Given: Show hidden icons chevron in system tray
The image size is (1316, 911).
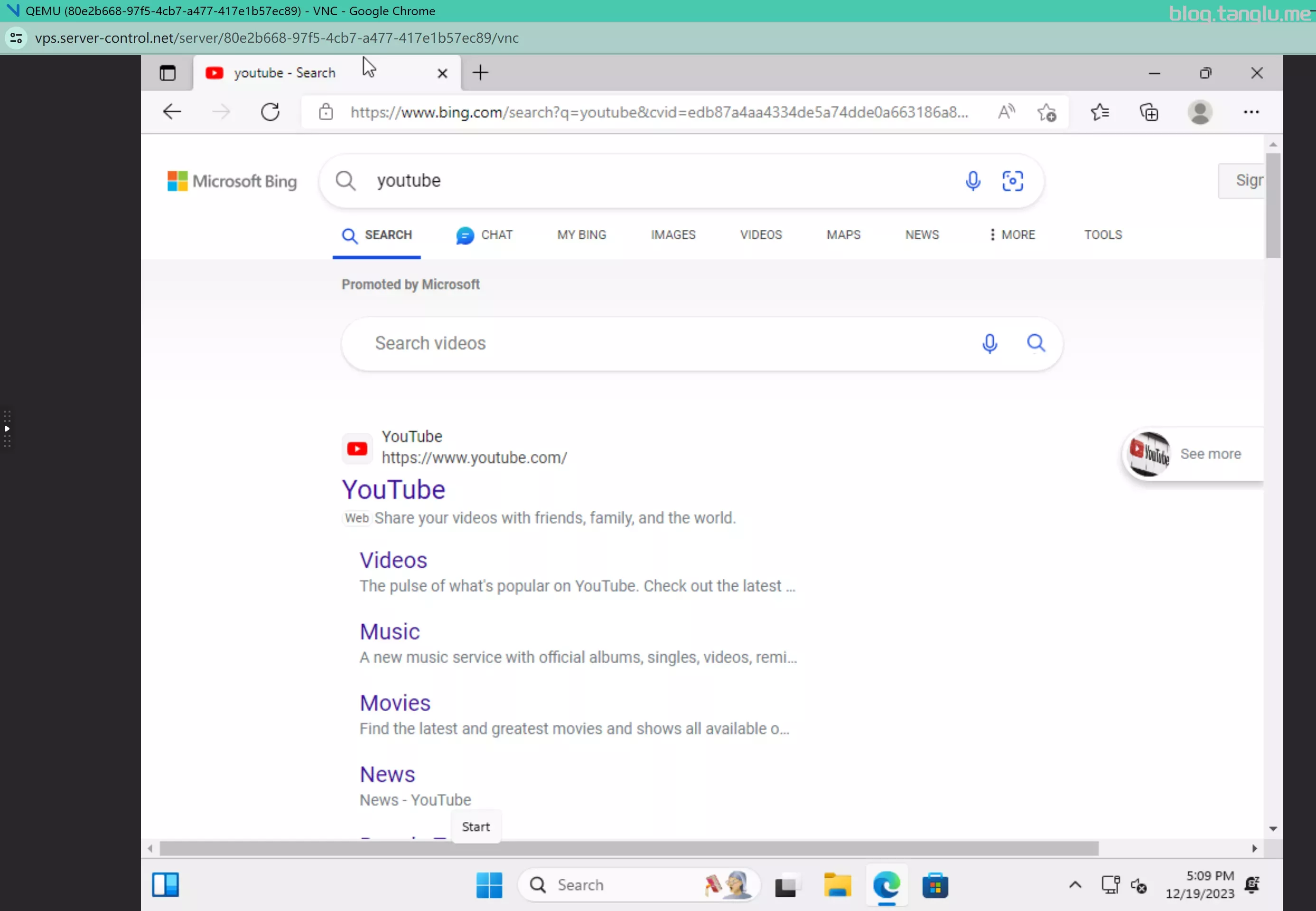Looking at the screenshot, I should coord(1074,885).
